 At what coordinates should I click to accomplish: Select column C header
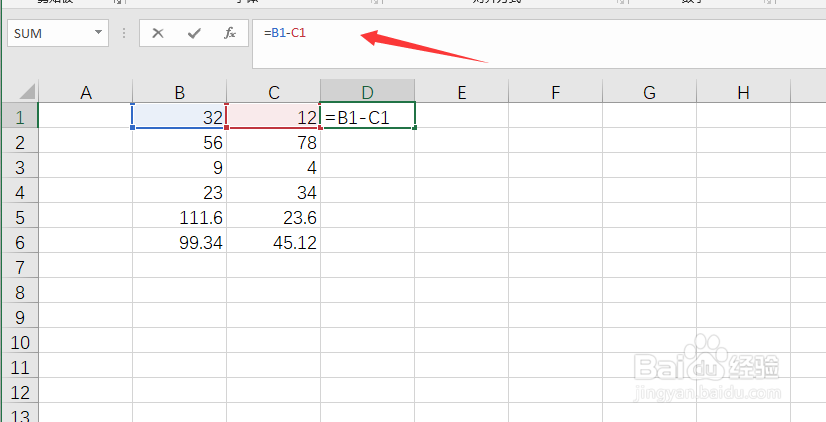(x=273, y=92)
